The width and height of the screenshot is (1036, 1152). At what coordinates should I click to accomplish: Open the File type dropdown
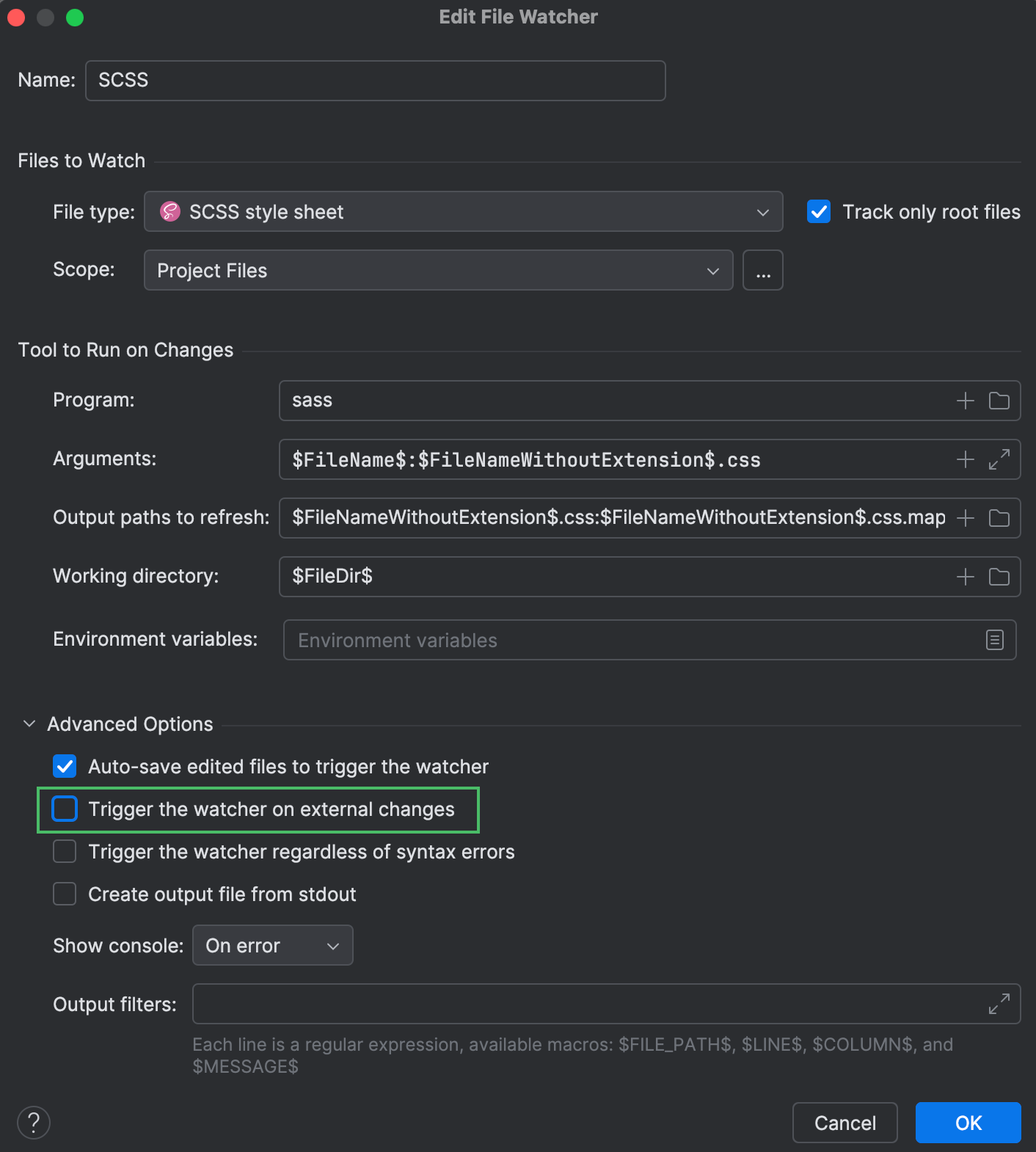(x=463, y=211)
